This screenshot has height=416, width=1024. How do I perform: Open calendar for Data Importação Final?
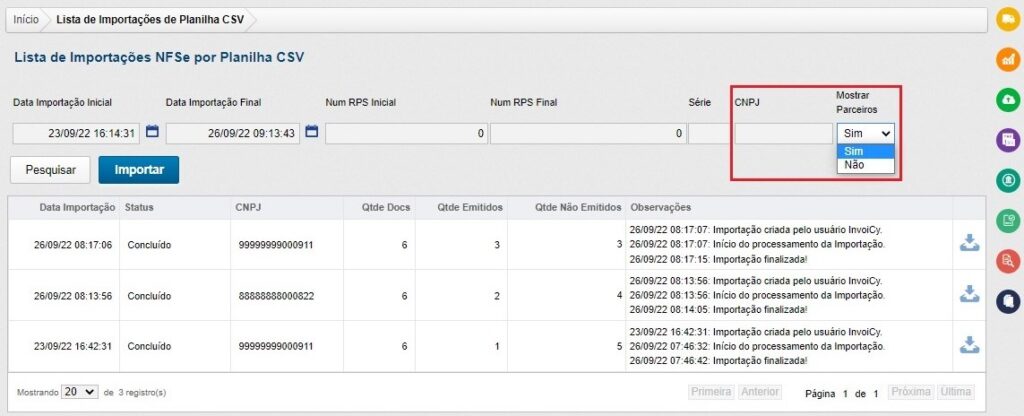[x=311, y=132]
